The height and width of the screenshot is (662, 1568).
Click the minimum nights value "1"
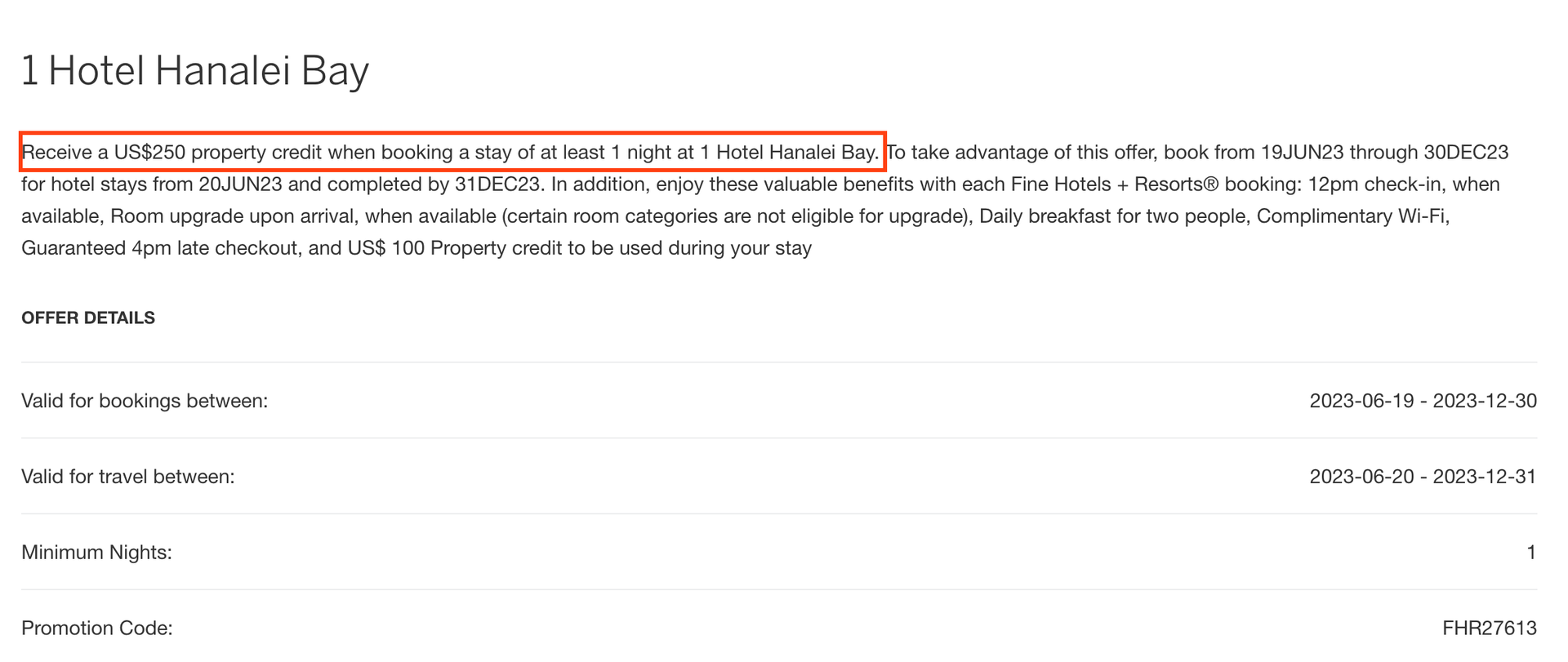coord(1531,553)
